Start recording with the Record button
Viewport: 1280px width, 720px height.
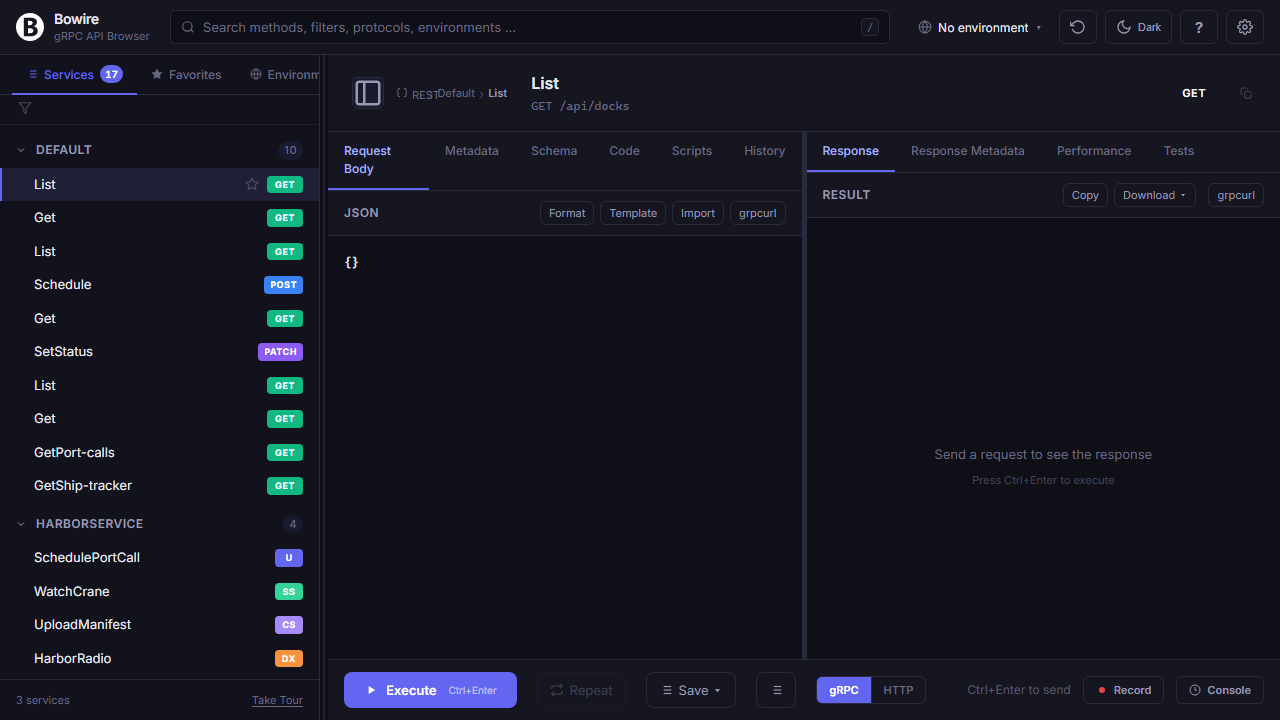[1125, 690]
